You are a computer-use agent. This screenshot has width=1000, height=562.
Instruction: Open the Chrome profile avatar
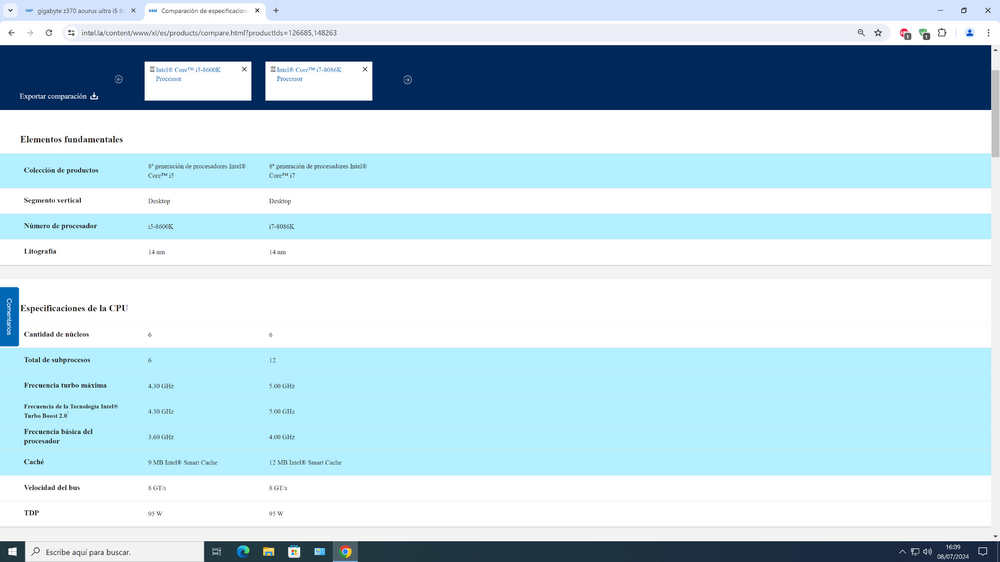[969, 33]
